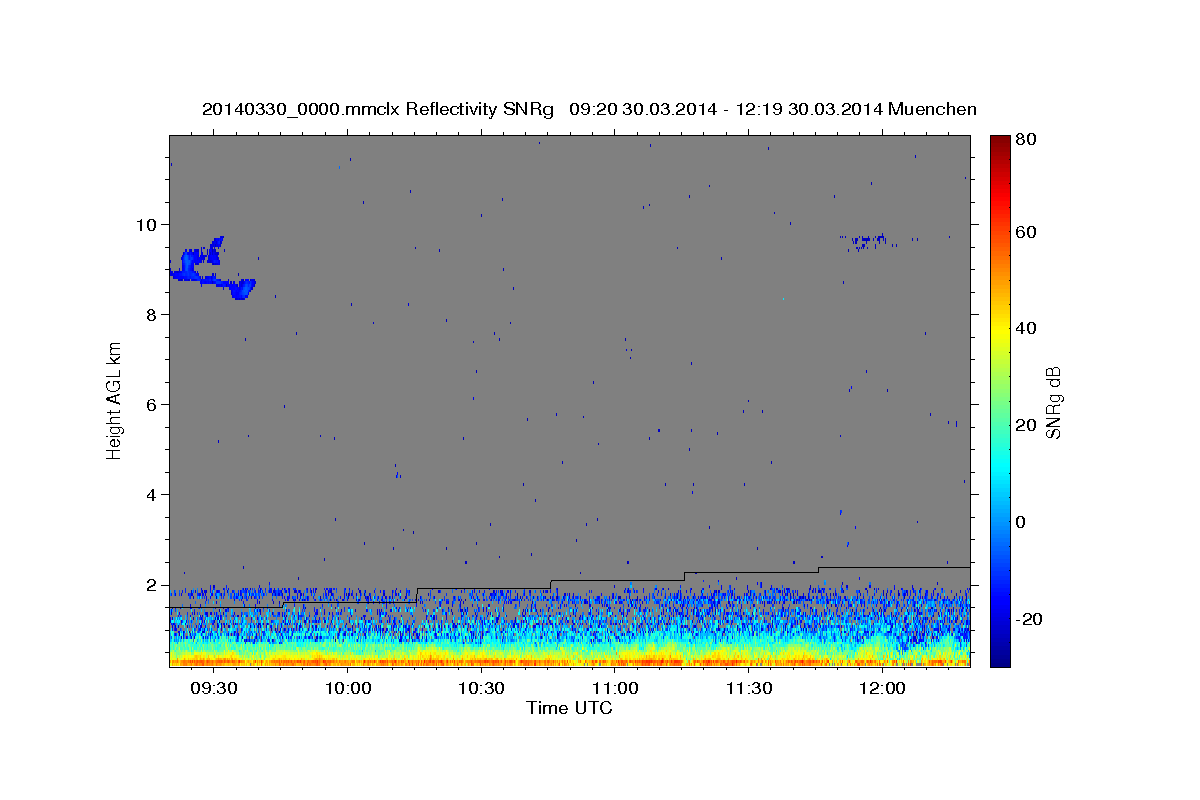
Task: Click the colorbar value 40
Action: coord(1026,328)
